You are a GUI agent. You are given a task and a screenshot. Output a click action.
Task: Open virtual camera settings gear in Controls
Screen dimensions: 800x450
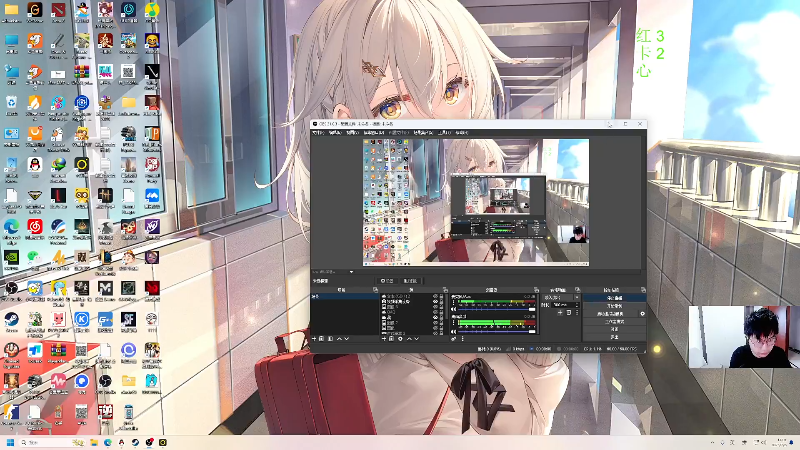[642, 314]
